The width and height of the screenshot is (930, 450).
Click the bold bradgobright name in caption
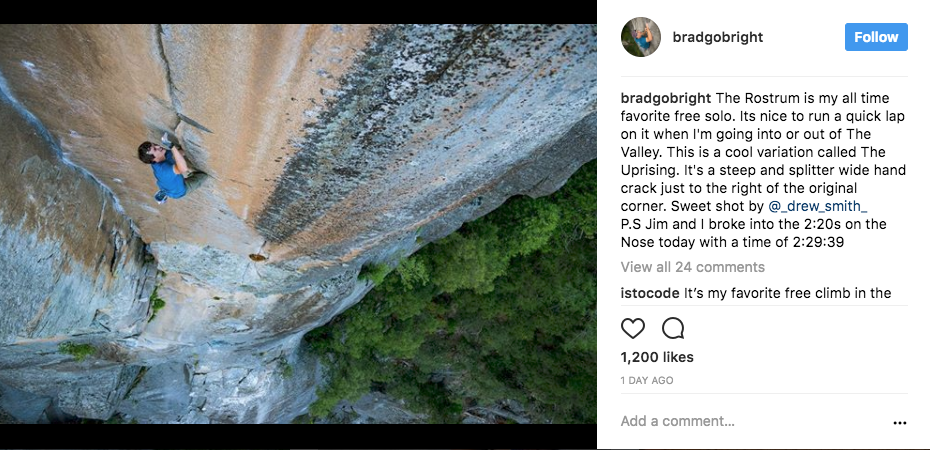pos(666,98)
